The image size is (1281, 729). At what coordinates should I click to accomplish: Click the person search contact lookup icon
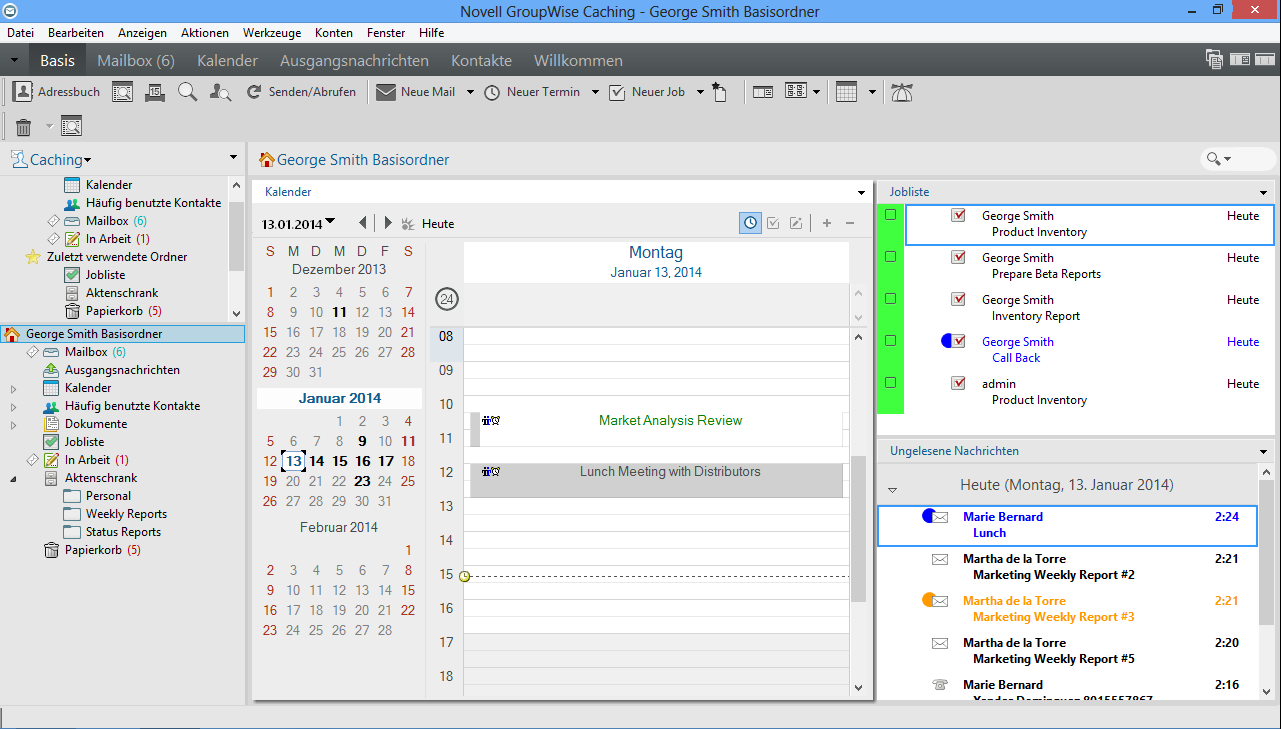coord(221,92)
